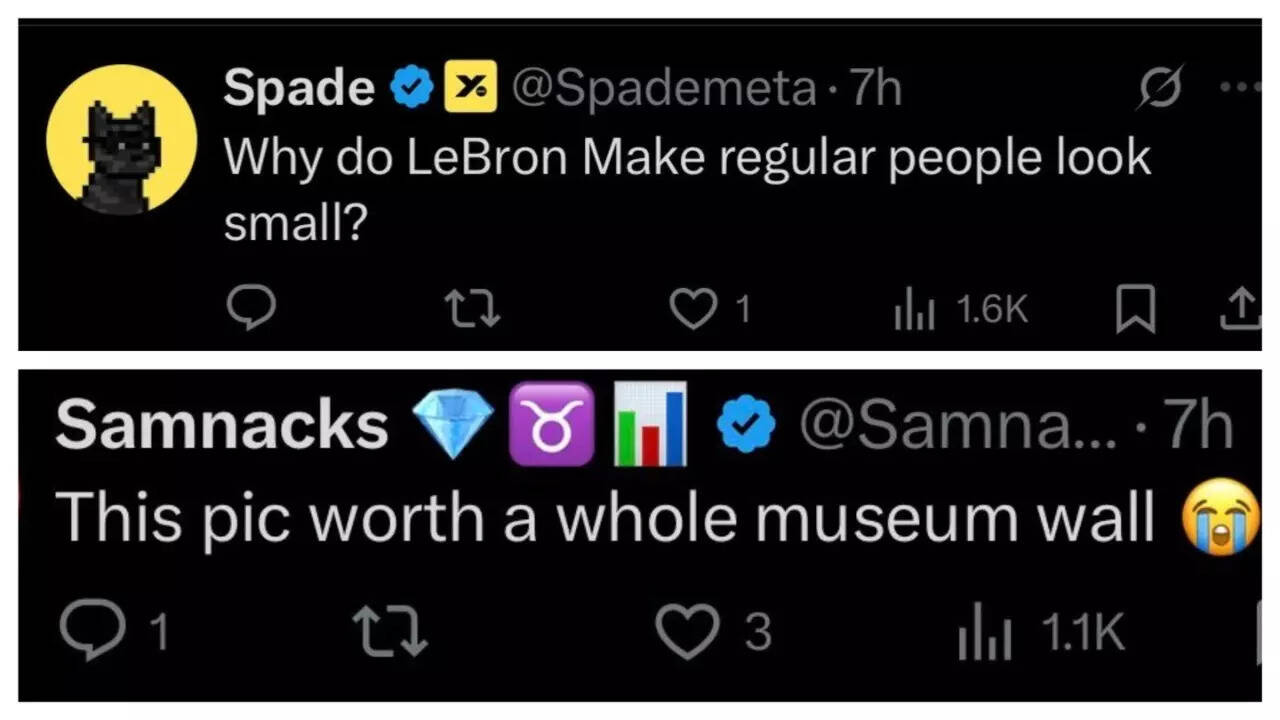Screen dimensions: 1280x720
Task: Share Spade's tweet via the upload icon
Action: click(1241, 309)
